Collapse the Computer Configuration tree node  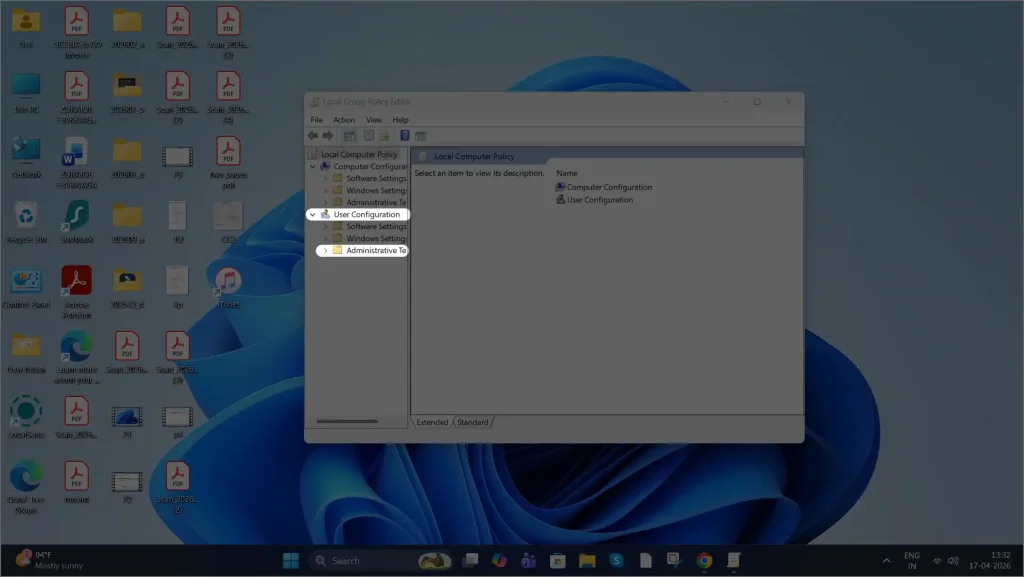point(313,166)
